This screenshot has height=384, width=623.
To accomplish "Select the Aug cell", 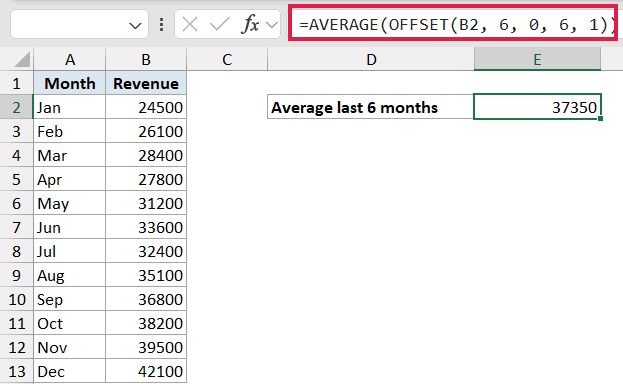I will click(70, 275).
